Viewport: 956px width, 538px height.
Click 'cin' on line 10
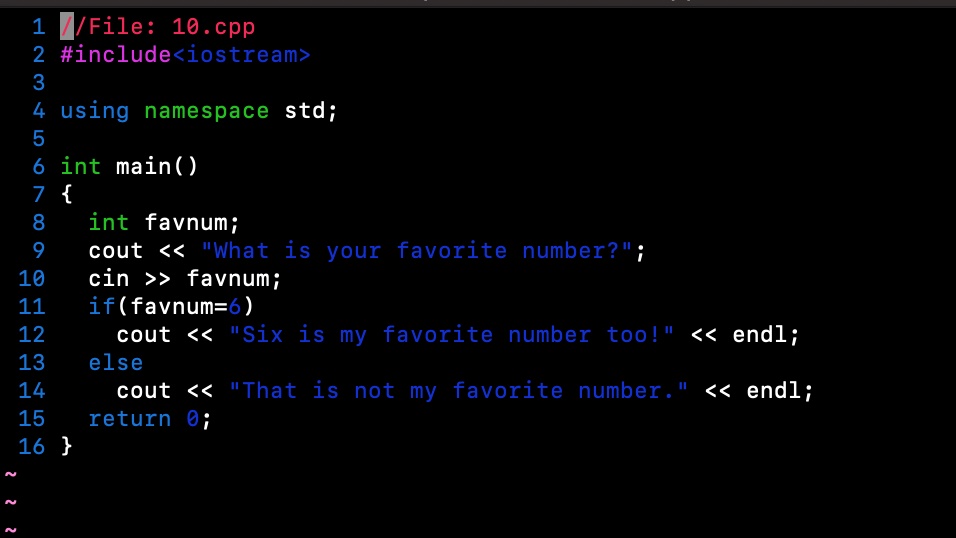(109, 279)
